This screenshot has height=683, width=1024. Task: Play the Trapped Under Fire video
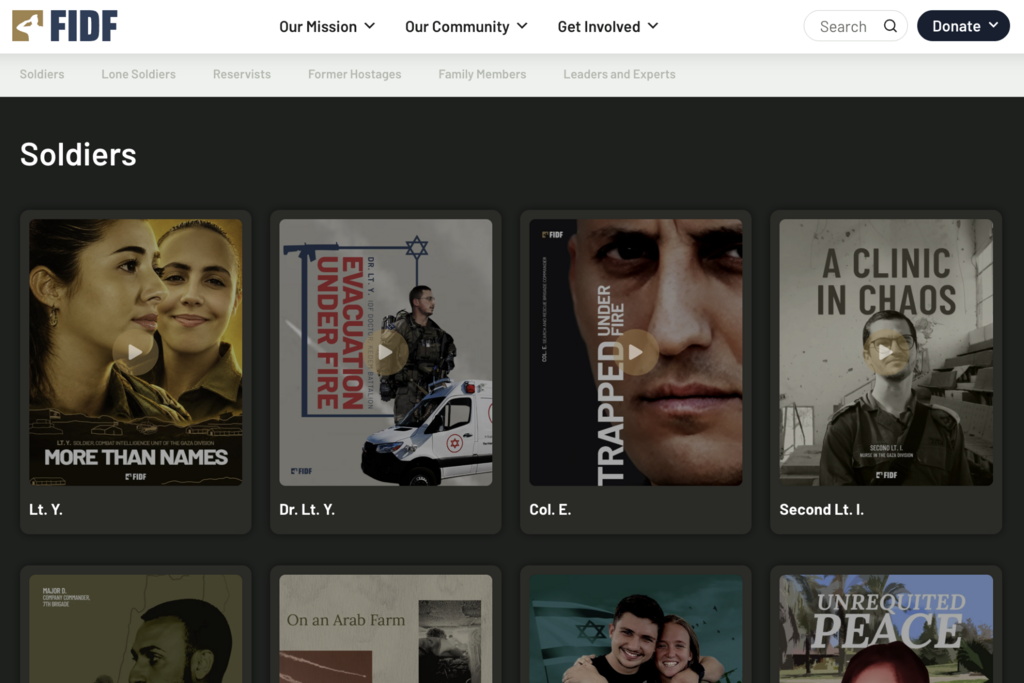[x=635, y=352]
